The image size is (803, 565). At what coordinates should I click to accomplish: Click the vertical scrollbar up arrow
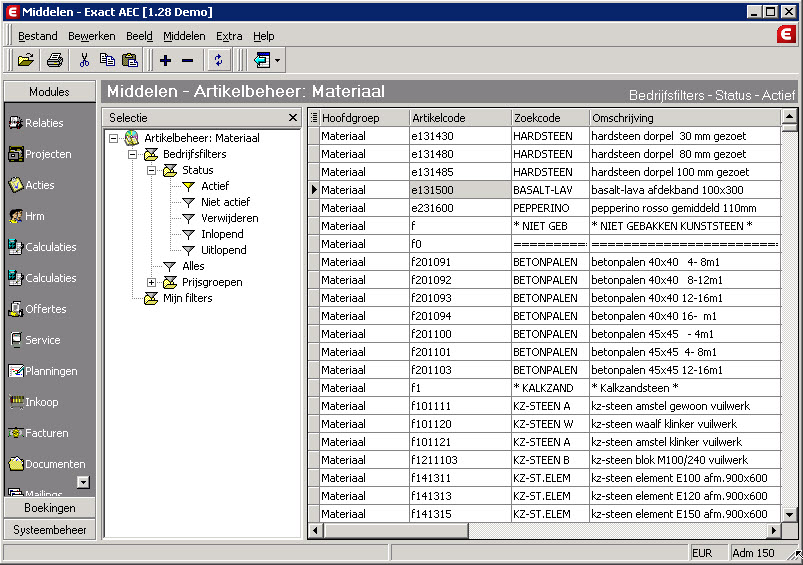pos(789,116)
